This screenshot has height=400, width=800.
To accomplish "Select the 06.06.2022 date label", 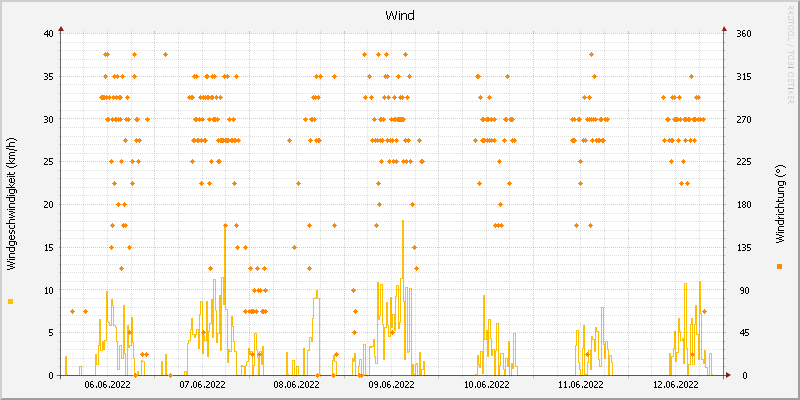I will pyautogui.click(x=107, y=384).
